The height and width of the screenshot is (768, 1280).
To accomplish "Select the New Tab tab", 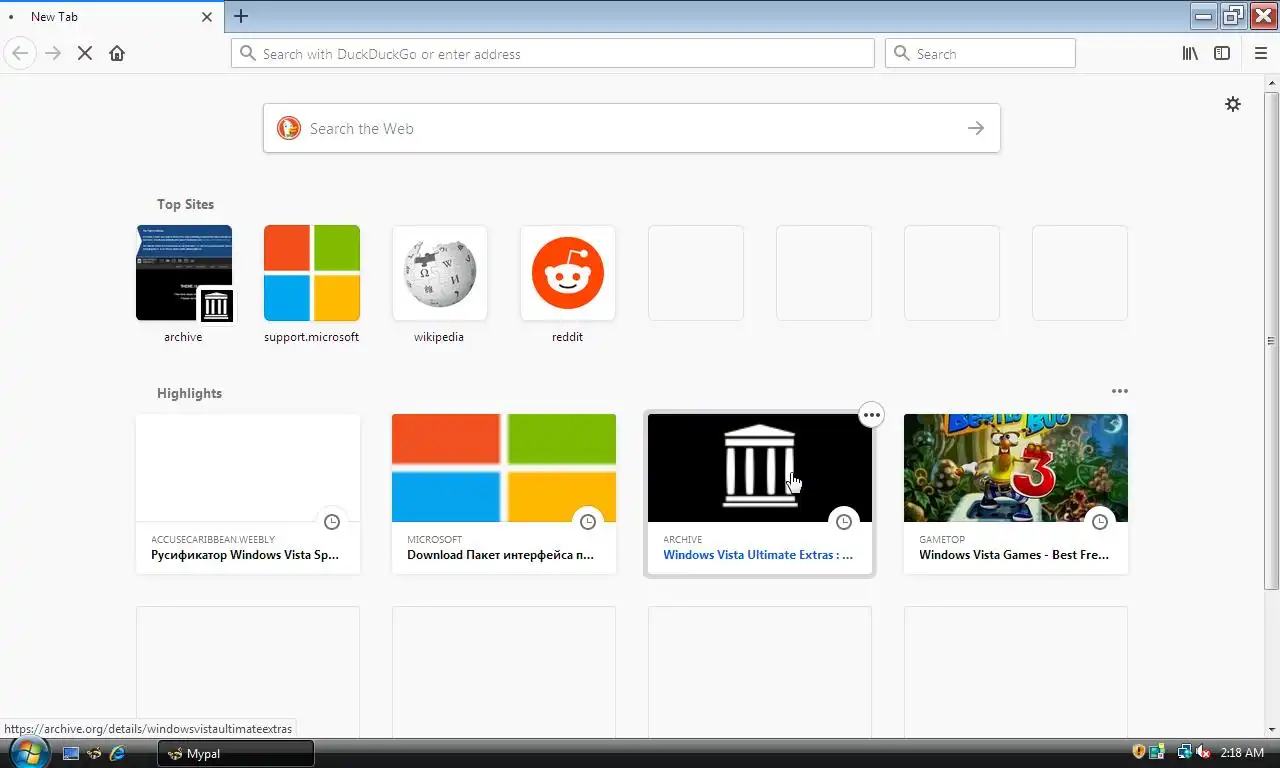I will point(110,17).
